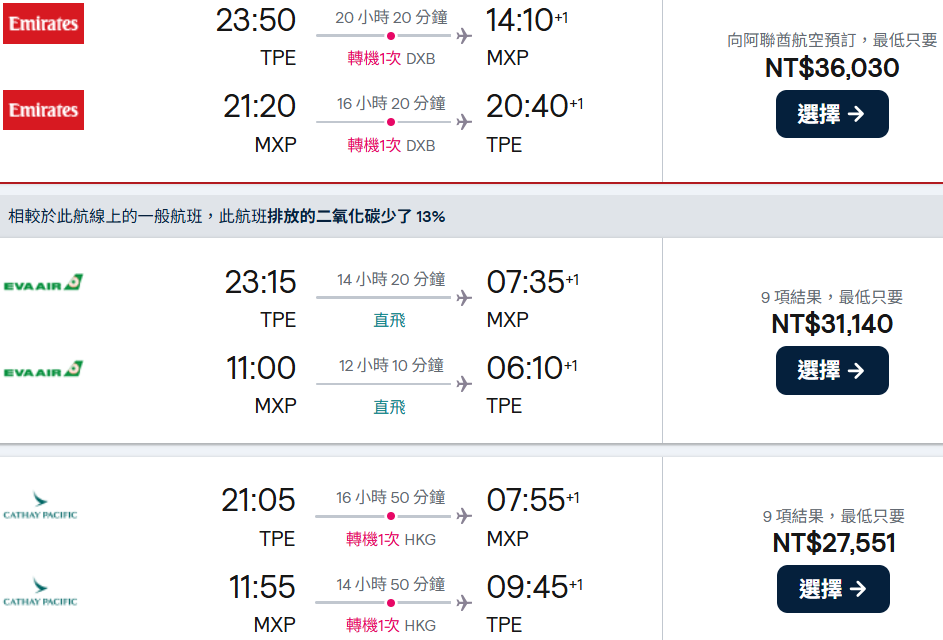Click the 9 項結果 text above NT$31,140
The width and height of the screenshot is (943, 640).
(x=832, y=297)
